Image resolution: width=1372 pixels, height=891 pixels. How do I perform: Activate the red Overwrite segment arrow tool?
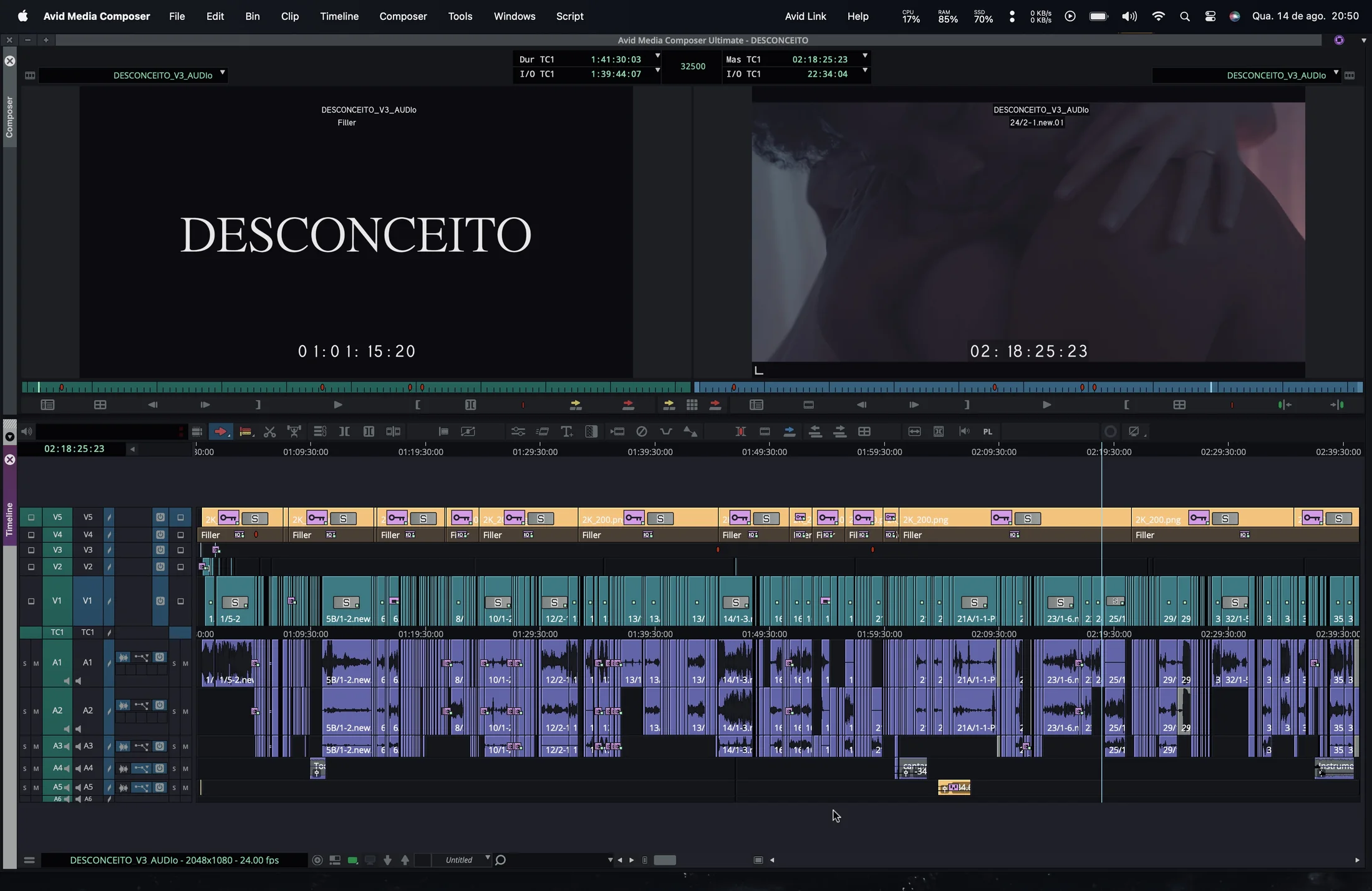tap(221, 431)
